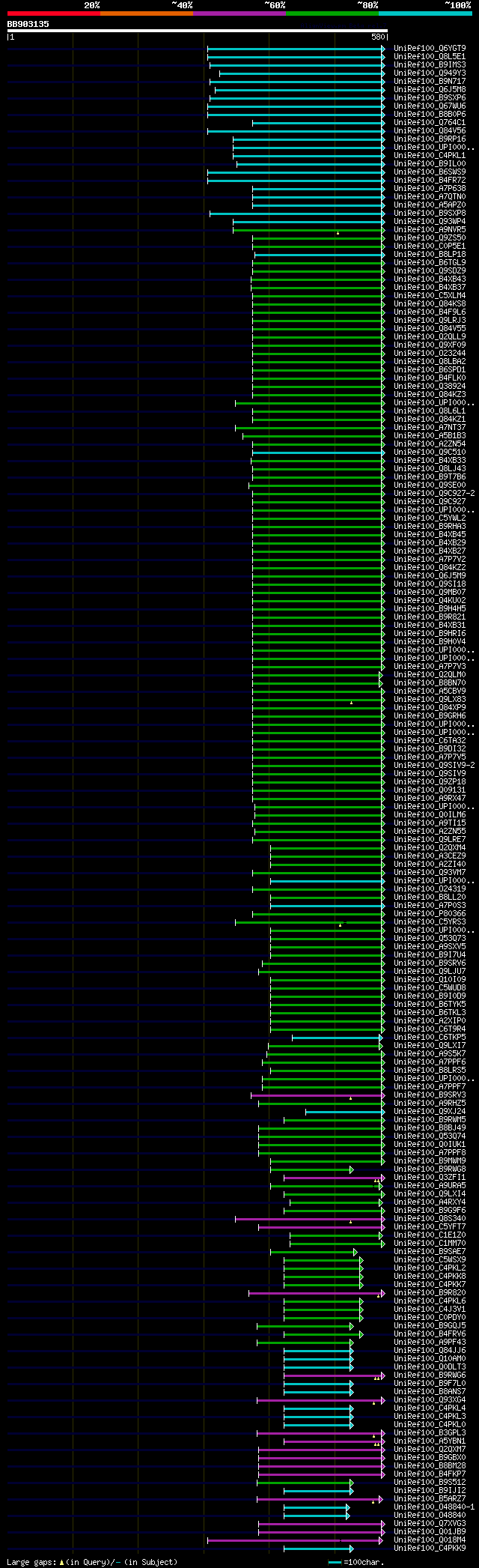The image size is (479, 1568).
Task: Select label UniRef100_B4XB43
Action: (430, 279)
